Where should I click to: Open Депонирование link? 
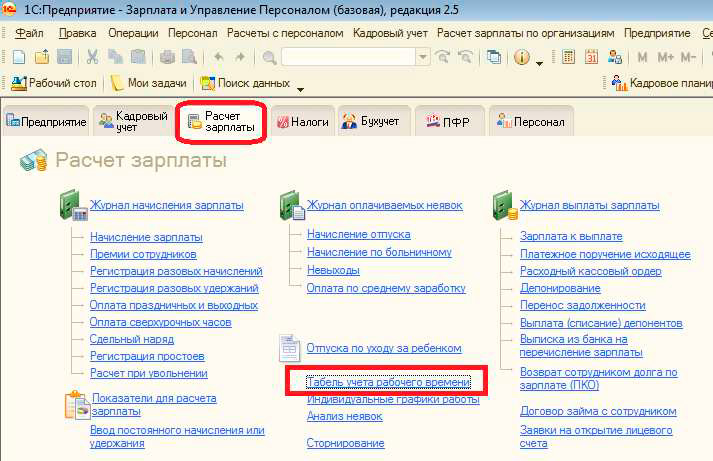click(560, 288)
